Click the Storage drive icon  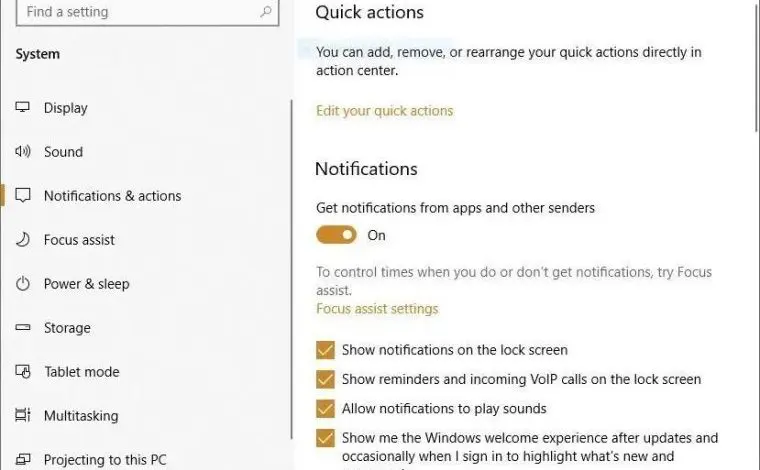click(22, 328)
